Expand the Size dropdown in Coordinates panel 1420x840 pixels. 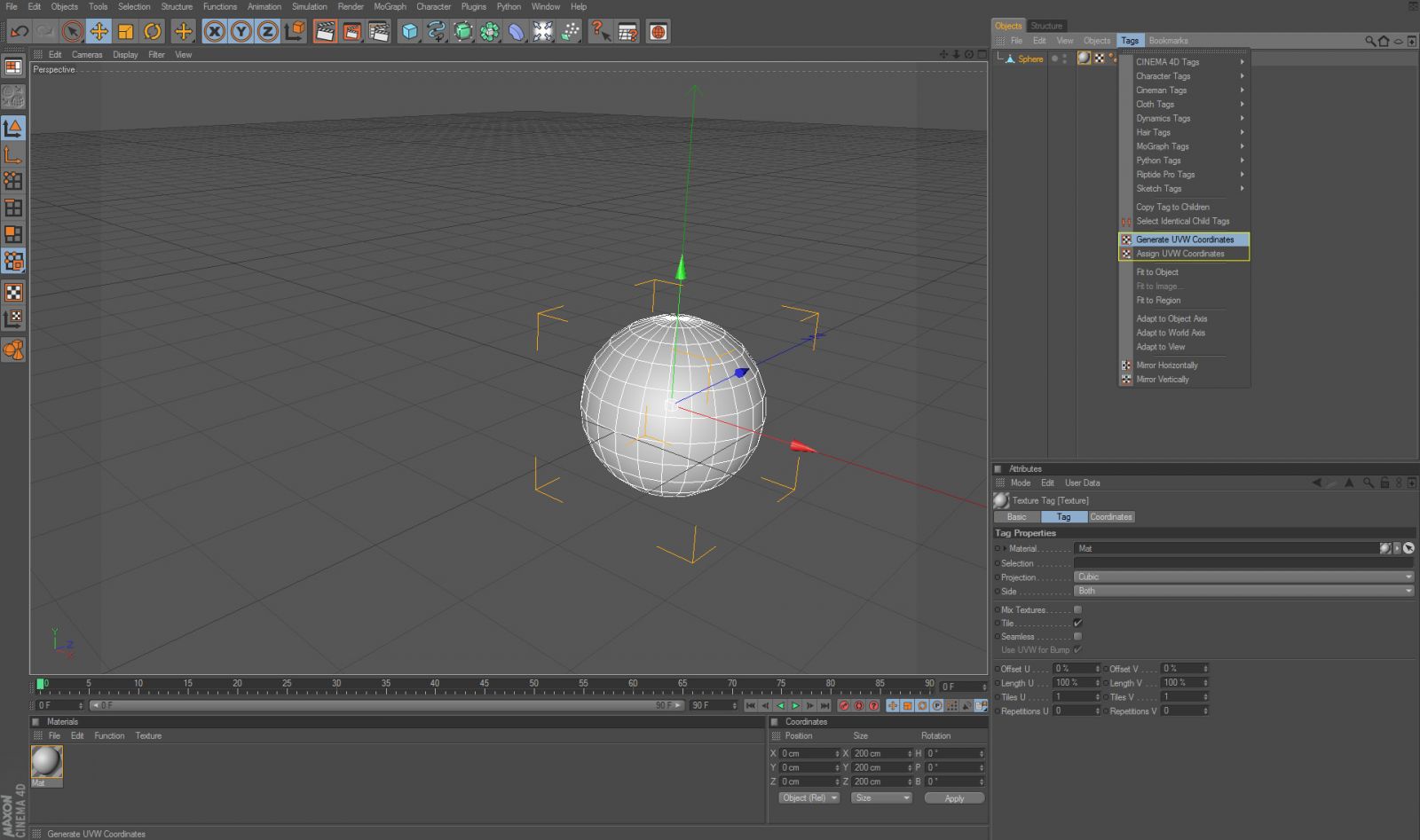[880, 797]
